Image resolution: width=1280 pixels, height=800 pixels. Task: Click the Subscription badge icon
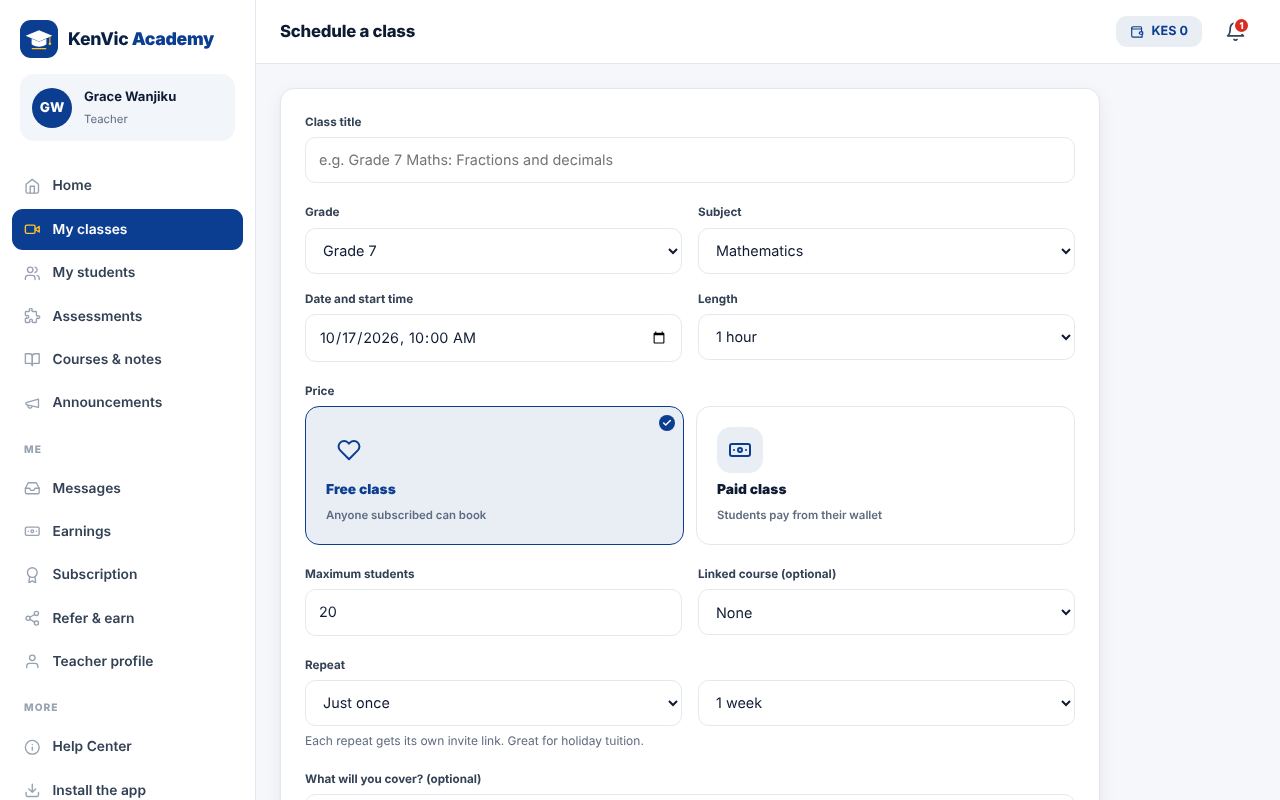(x=32, y=574)
